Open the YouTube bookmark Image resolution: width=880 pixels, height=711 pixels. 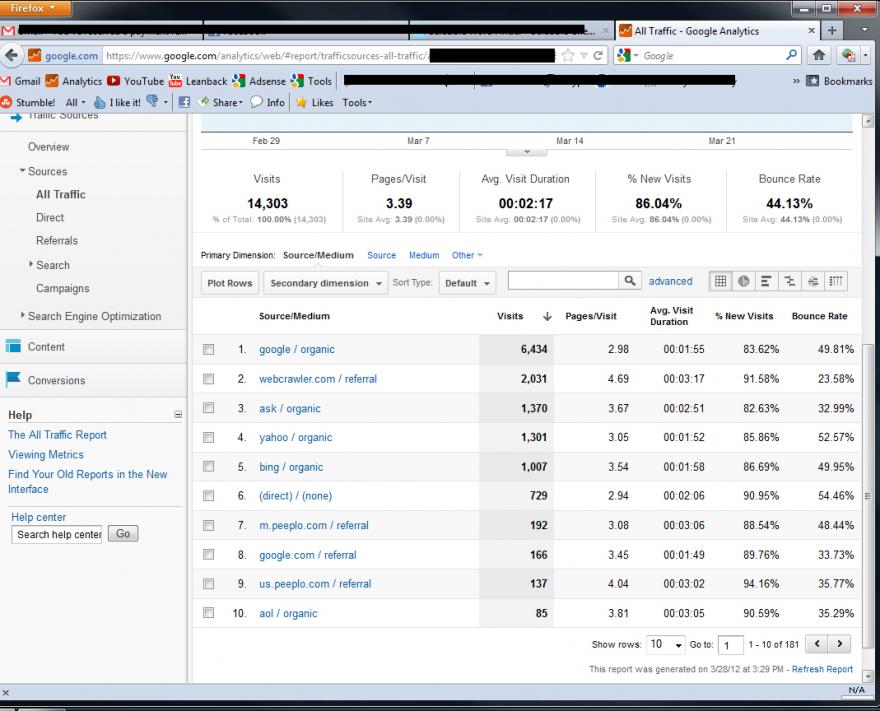click(x=135, y=81)
